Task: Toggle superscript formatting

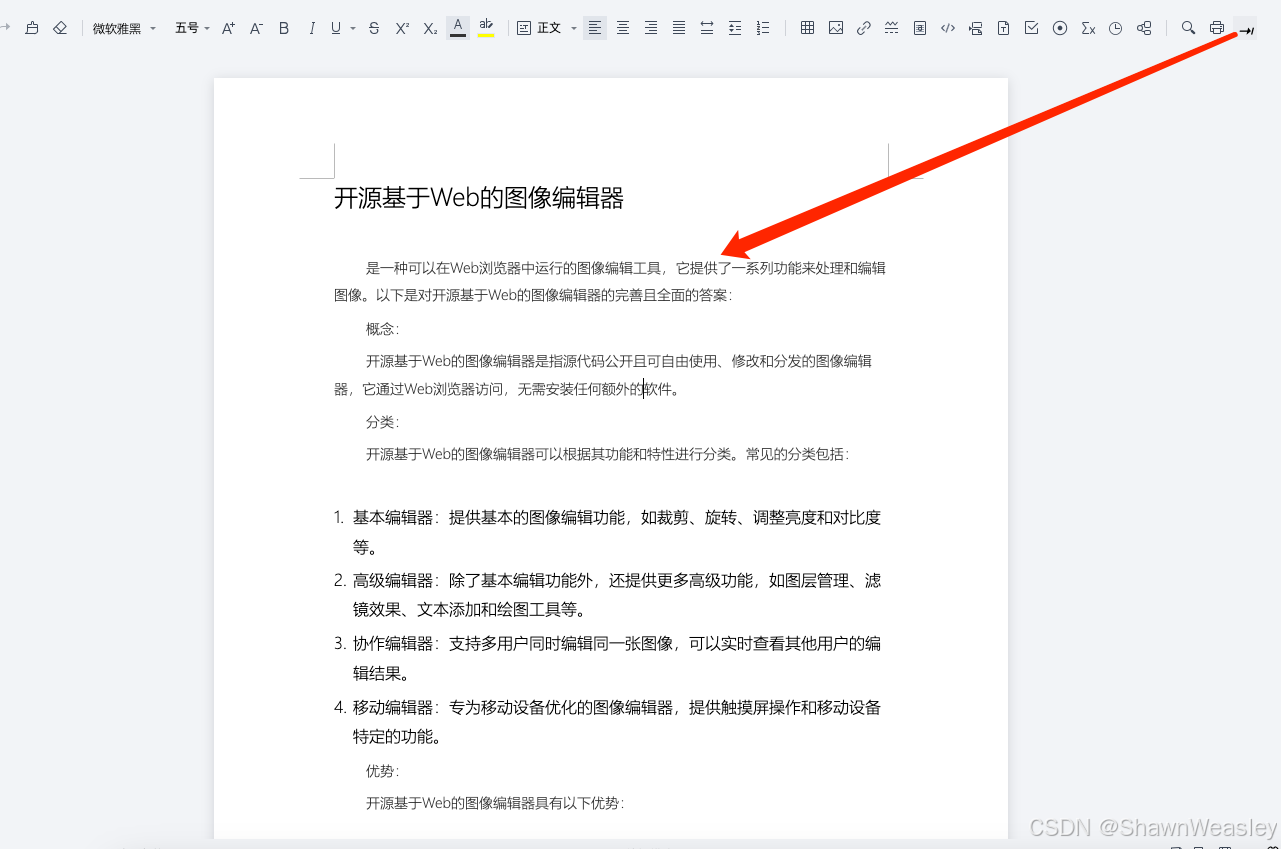Action: coord(402,28)
